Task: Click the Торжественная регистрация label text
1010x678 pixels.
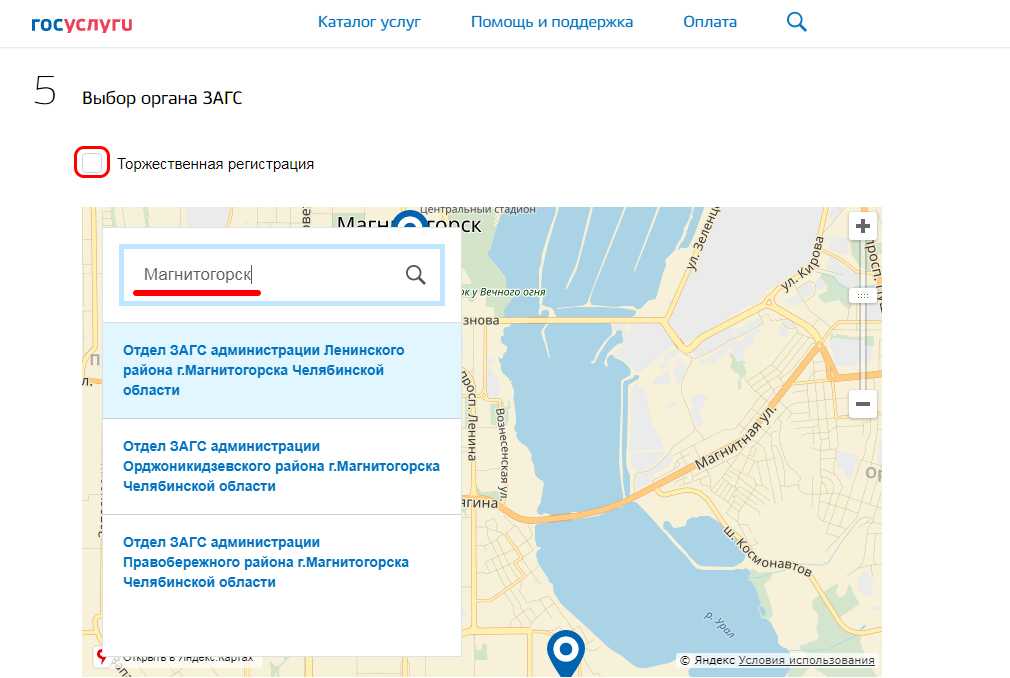Action: 215,164
